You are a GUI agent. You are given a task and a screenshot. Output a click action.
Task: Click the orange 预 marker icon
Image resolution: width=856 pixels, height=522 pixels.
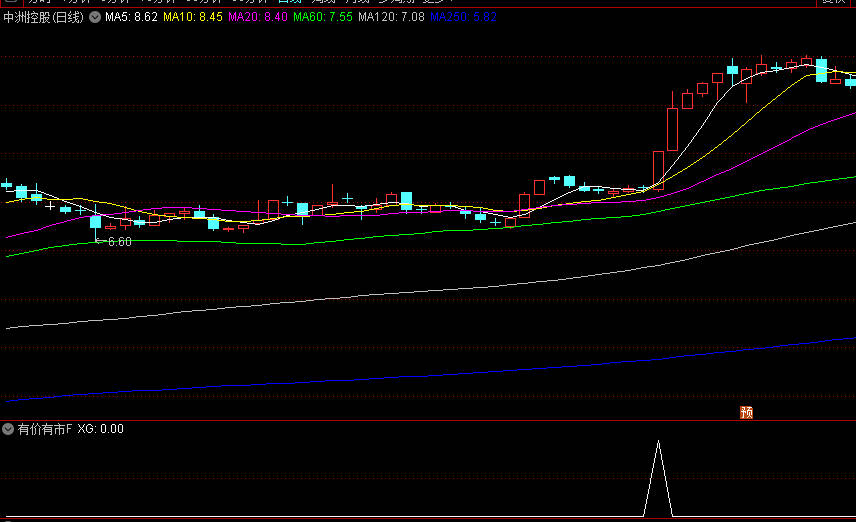[x=746, y=412]
